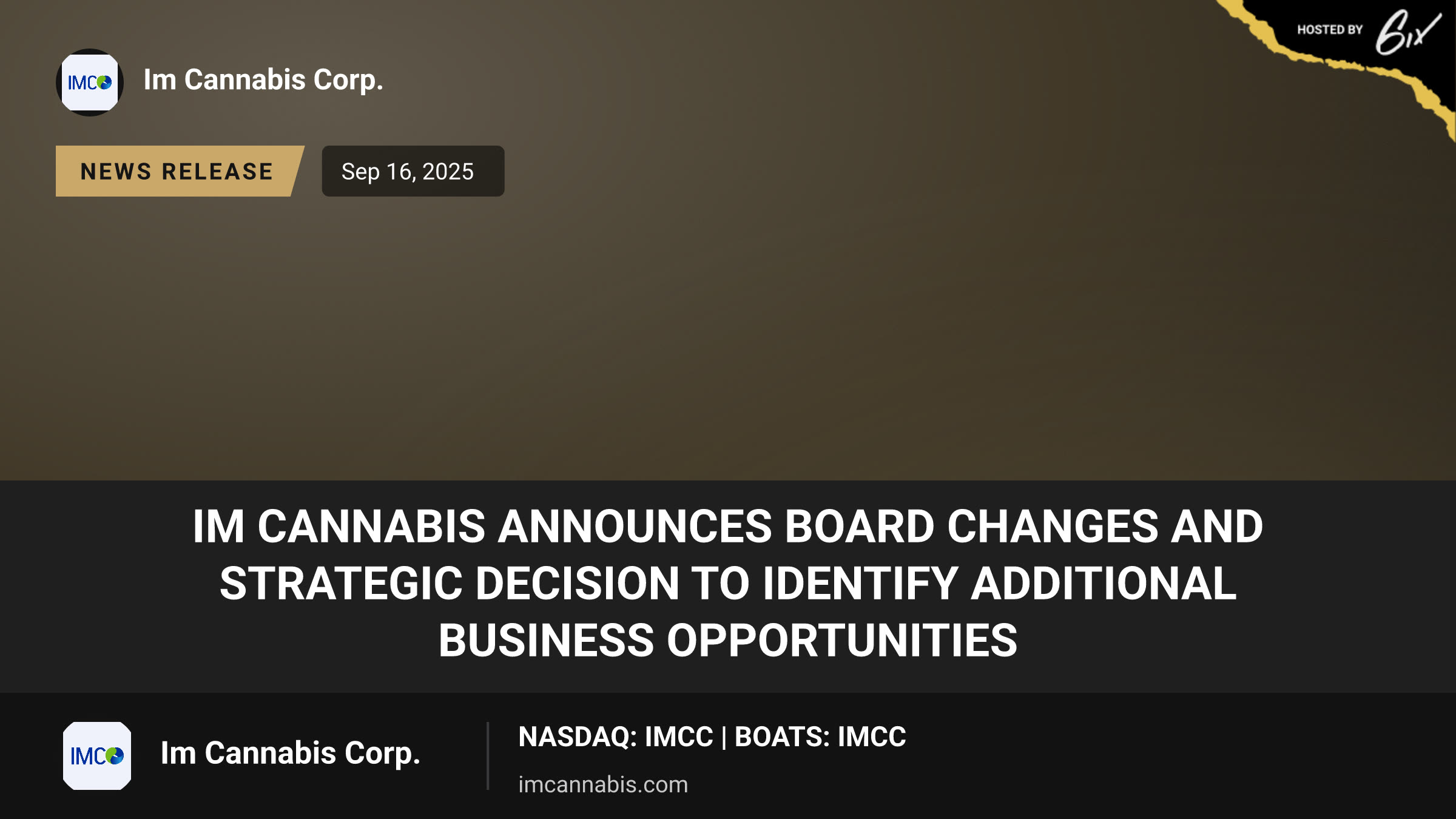Image resolution: width=1456 pixels, height=819 pixels.
Task: Click the word ADDITIONAL in the headline
Action: tap(1104, 583)
